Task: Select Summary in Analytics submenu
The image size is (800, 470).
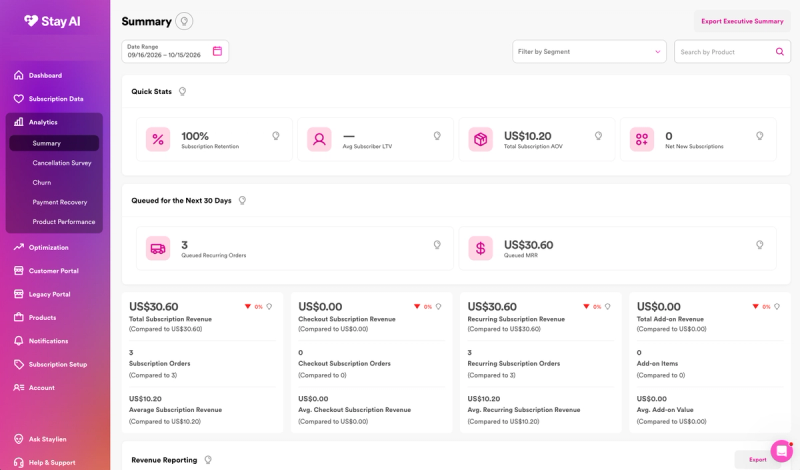Action: (x=54, y=143)
